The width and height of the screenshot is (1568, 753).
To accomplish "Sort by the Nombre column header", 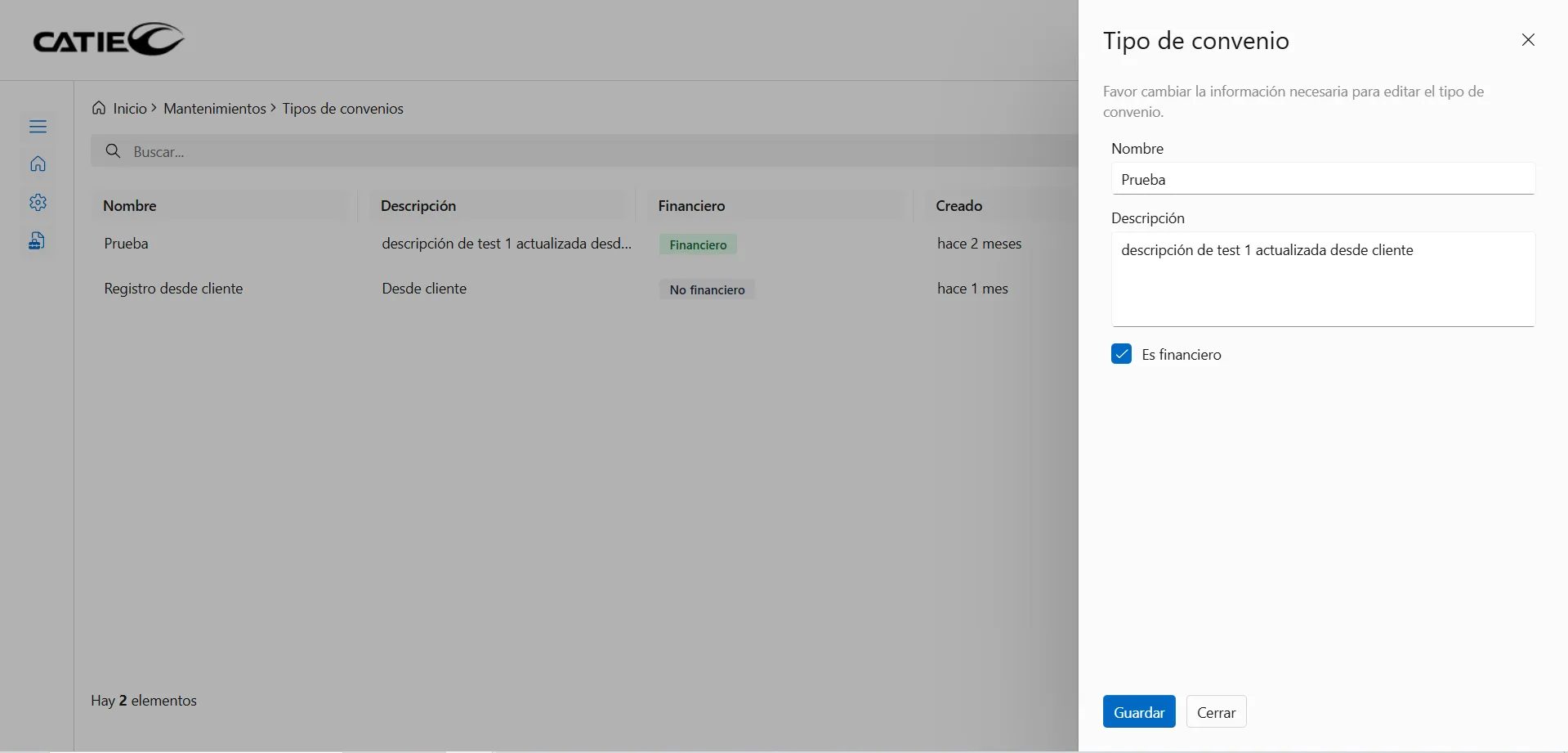I will [130, 206].
